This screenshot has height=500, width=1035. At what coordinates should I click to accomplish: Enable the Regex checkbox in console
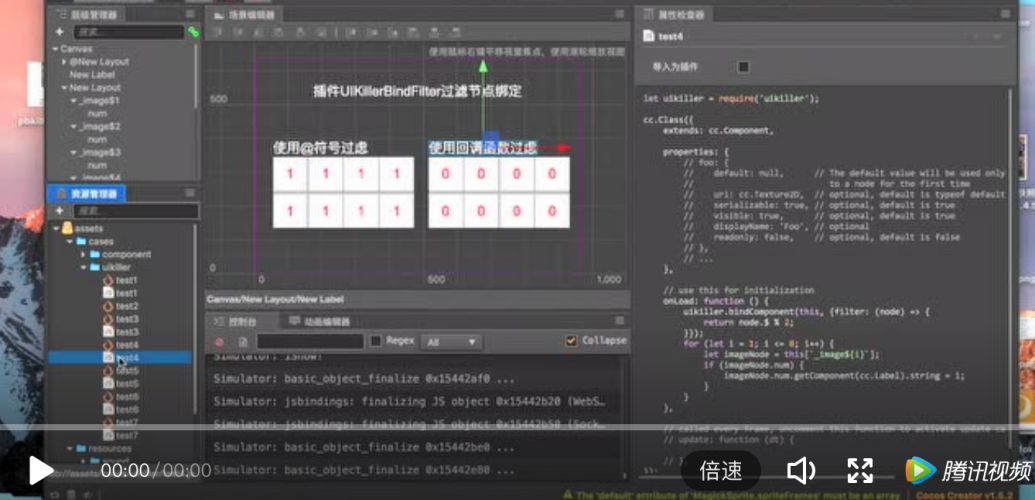[x=376, y=341]
